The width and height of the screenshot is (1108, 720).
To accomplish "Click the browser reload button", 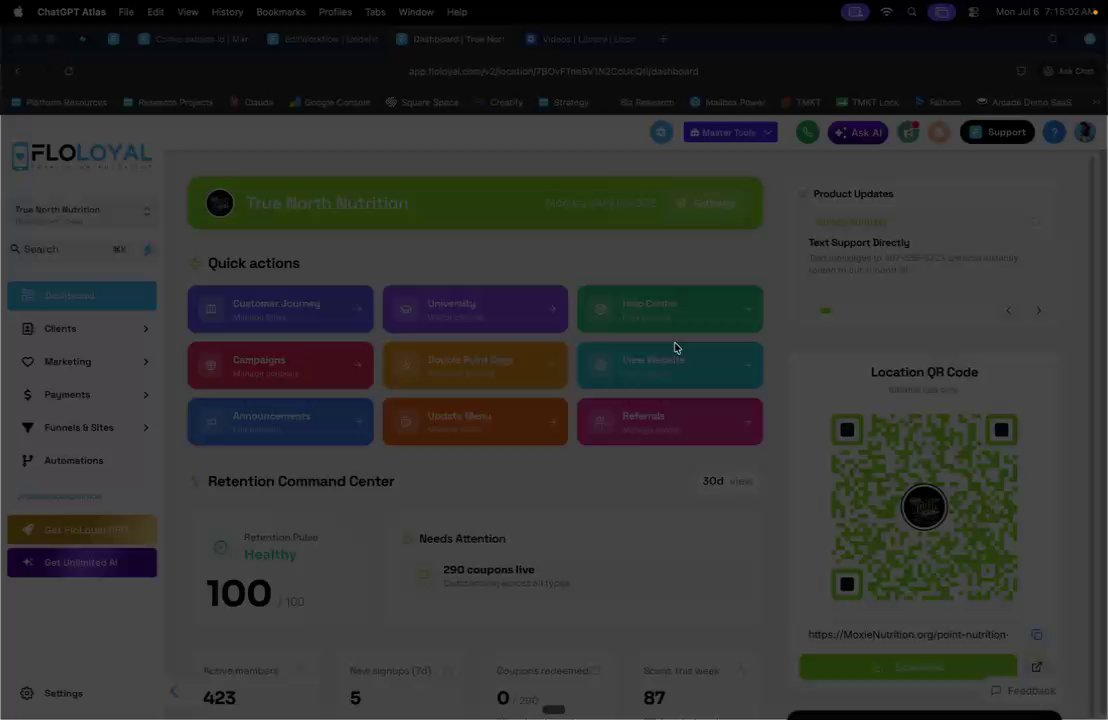I will (x=69, y=71).
